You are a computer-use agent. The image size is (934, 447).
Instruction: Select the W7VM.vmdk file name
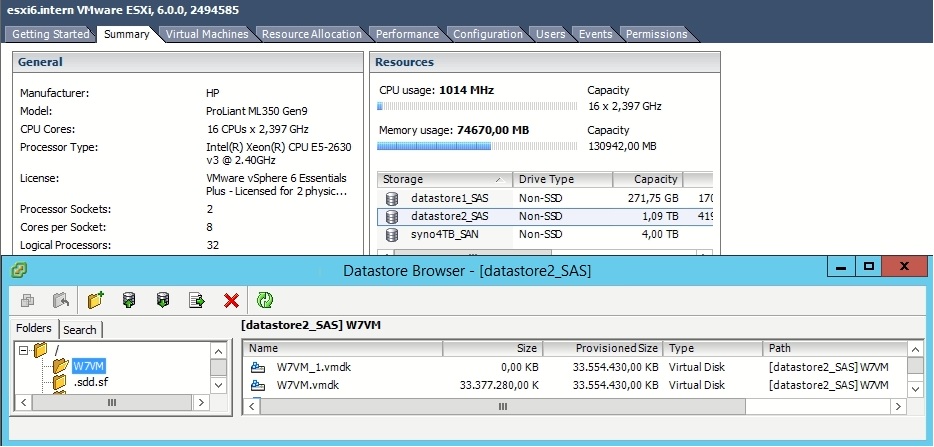coord(307,385)
